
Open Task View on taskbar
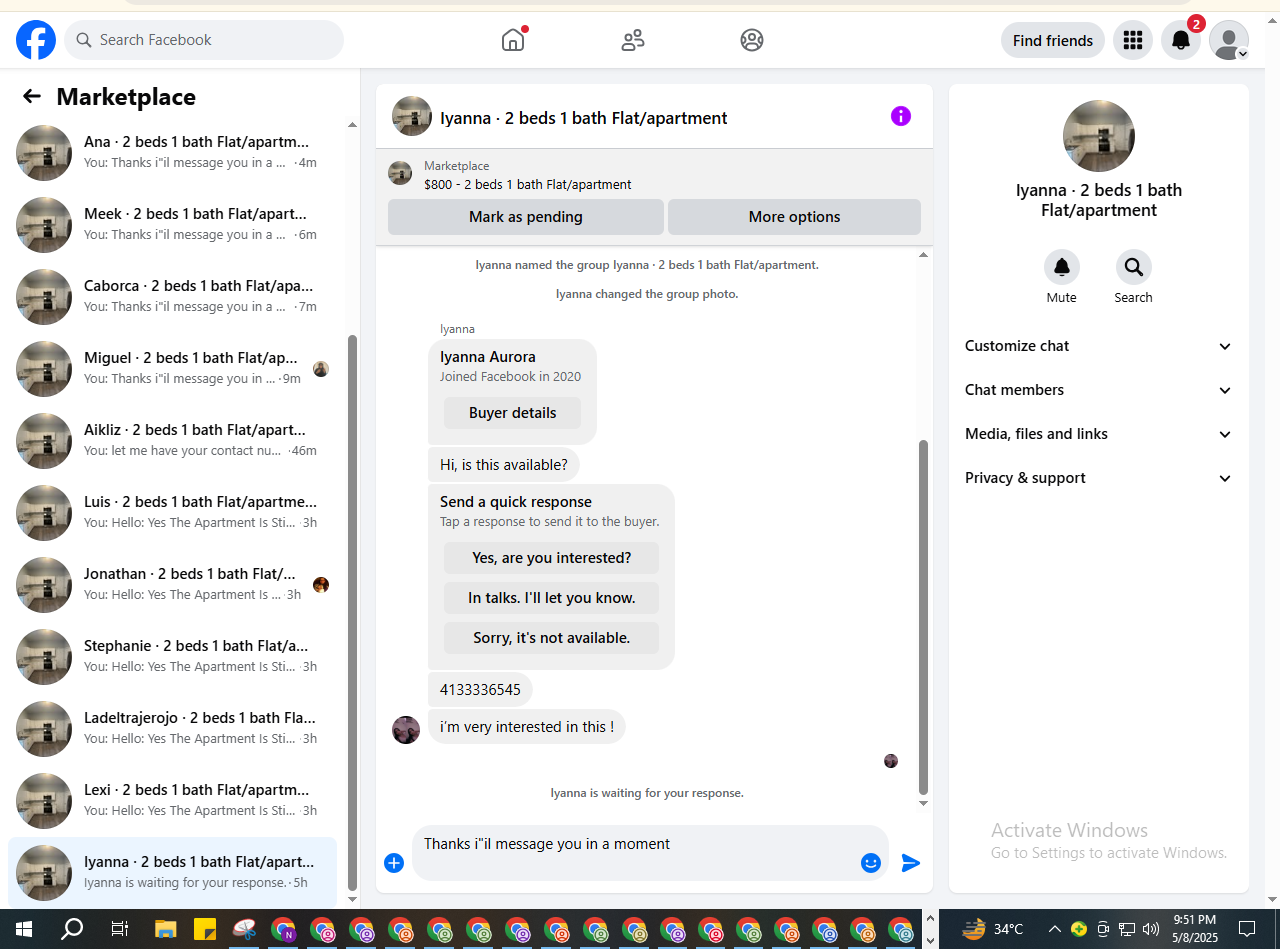pos(119,929)
